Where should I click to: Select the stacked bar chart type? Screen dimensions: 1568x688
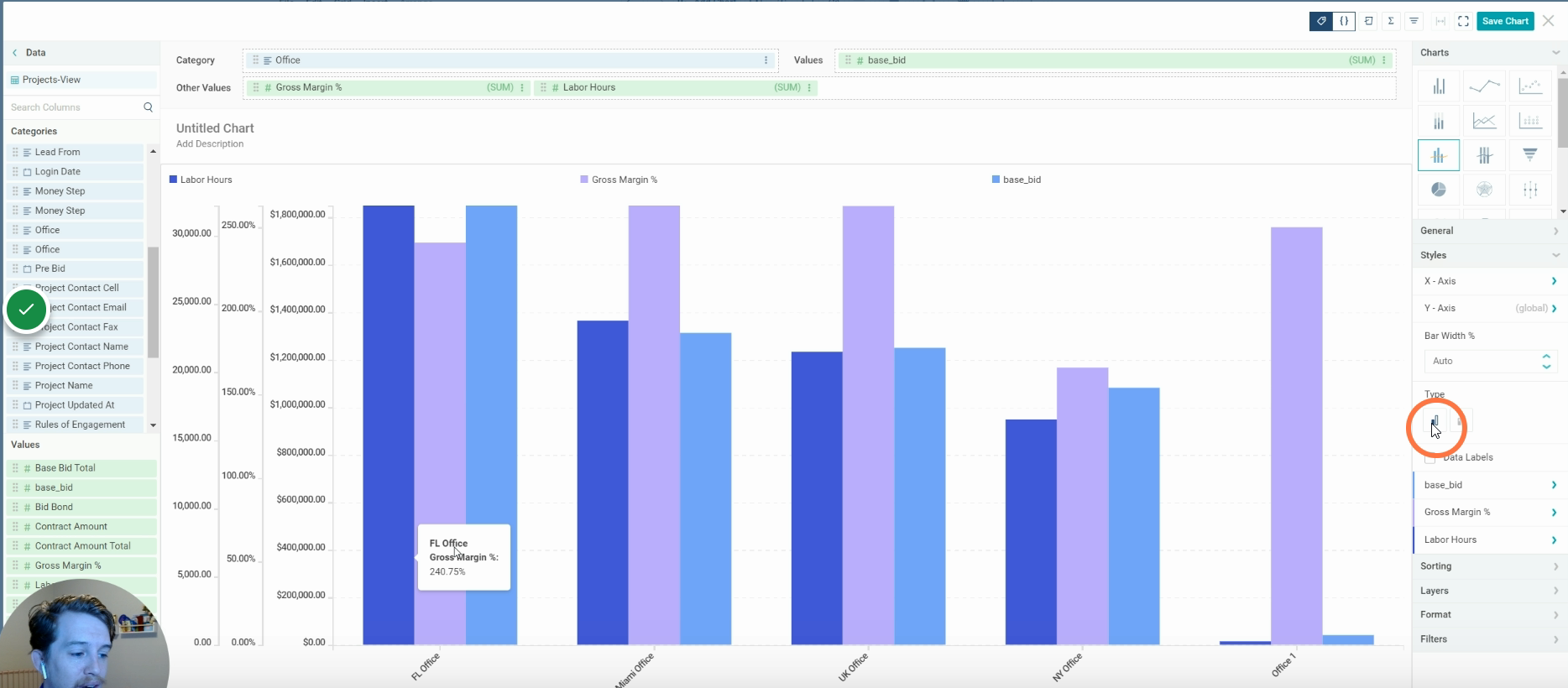click(1439, 122)
